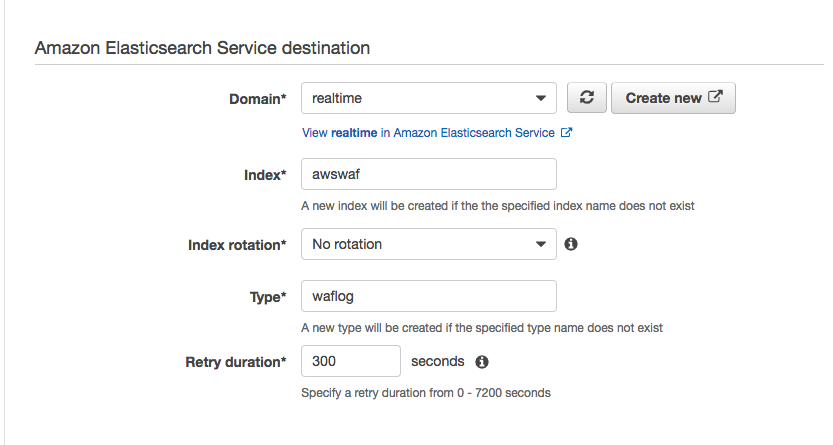Click the Create new button
The image size is (833, 445).
[673, 98]
